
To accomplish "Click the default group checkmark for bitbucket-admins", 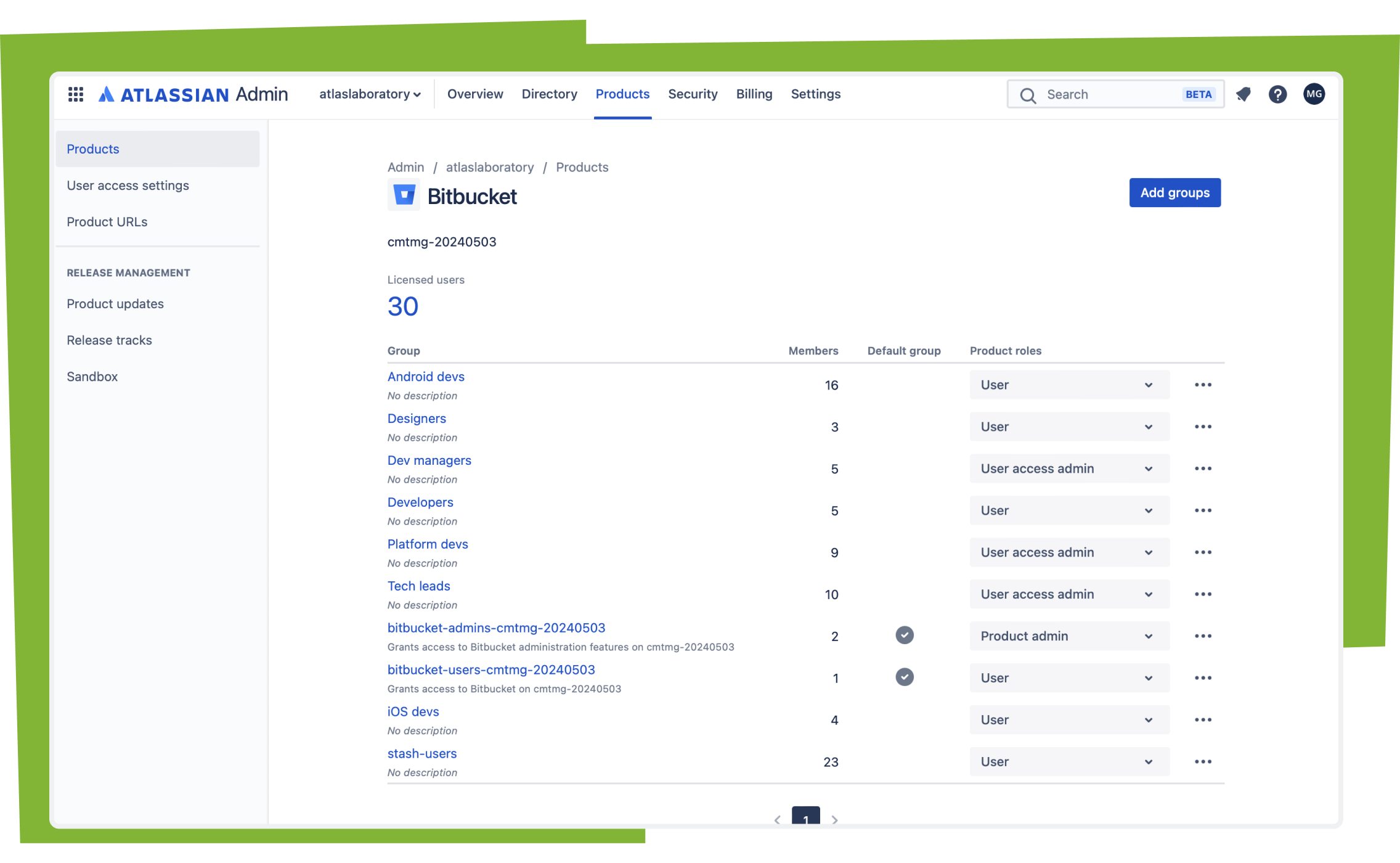I will [x=903, y=634].
